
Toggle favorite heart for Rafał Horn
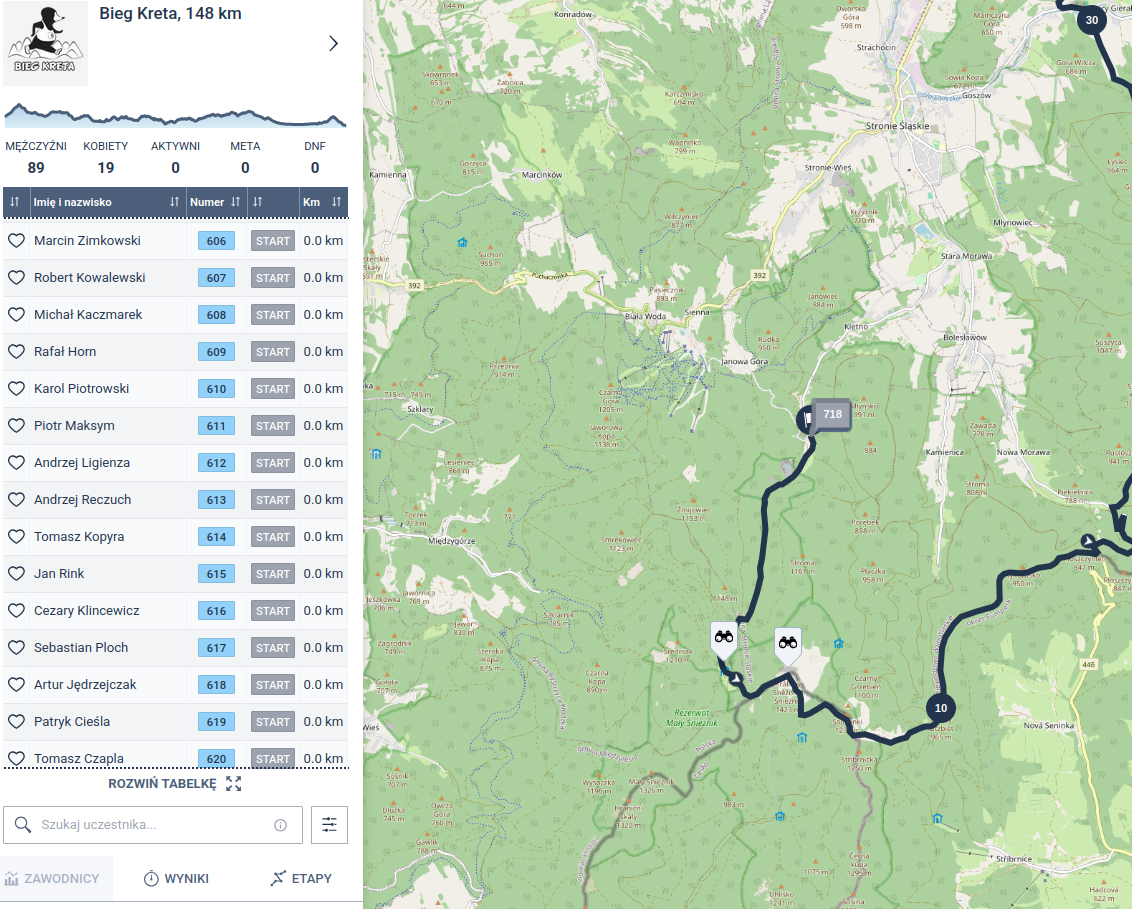16,352
